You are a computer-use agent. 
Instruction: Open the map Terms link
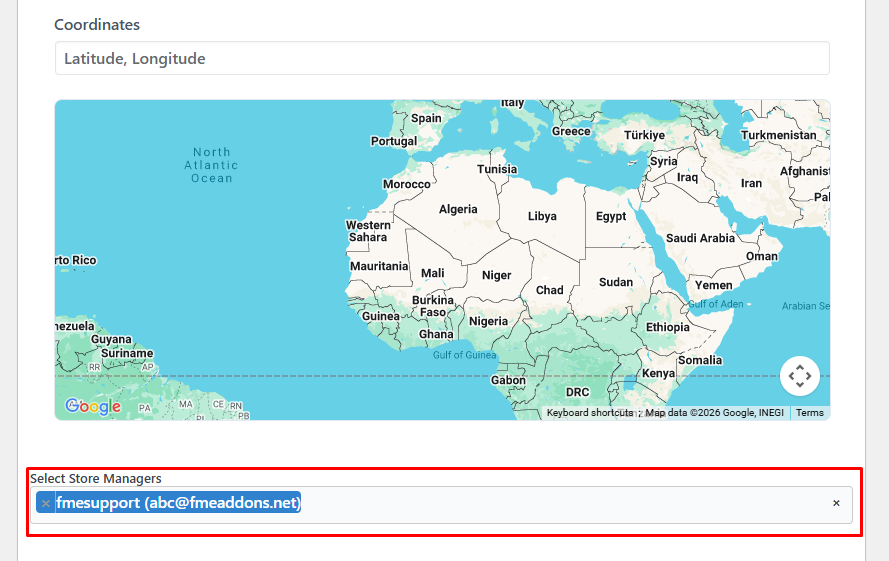[x=809, y=413]
